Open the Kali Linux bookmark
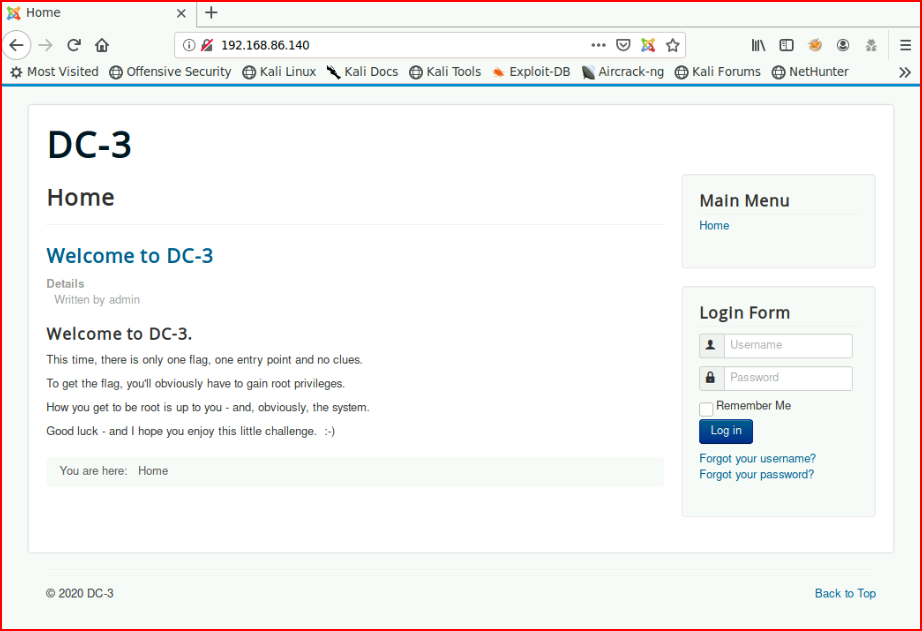The width and height of the screenshot is (922, 631). pyautogui.click(x=279, y=72)
